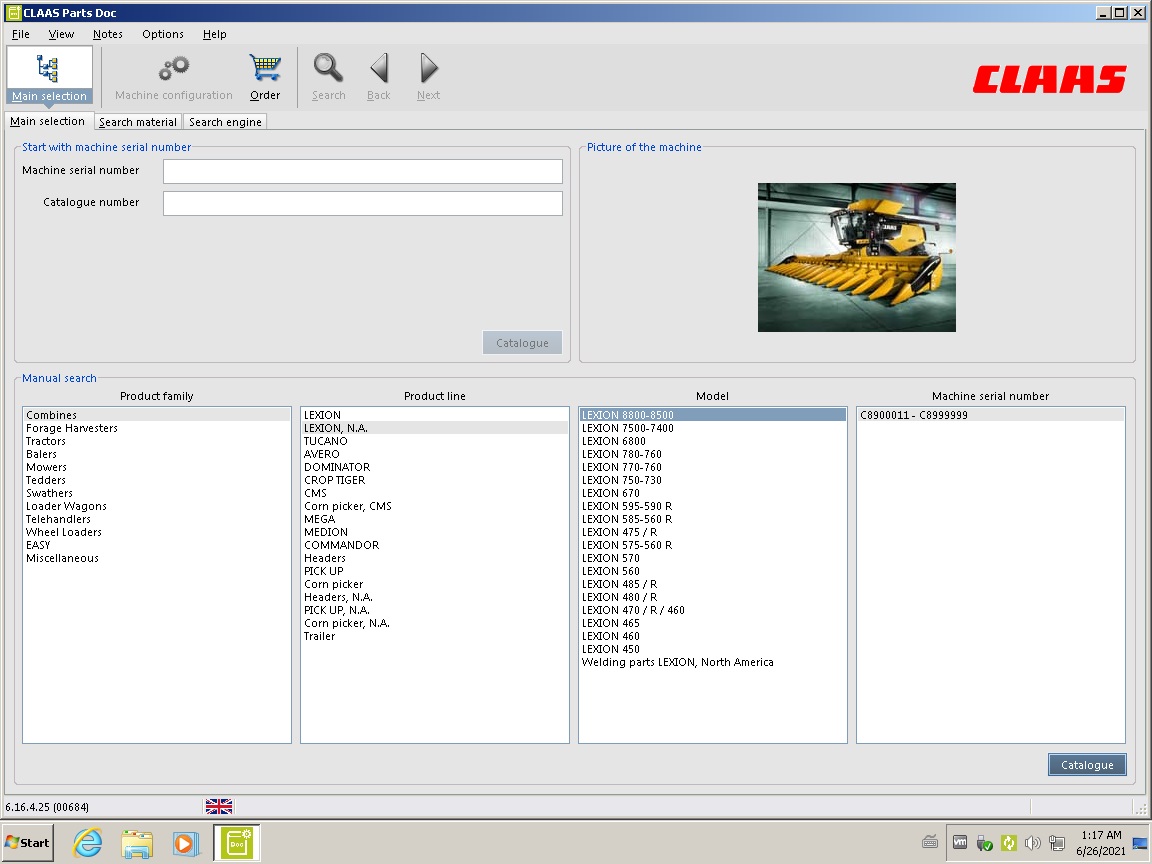1152x864 pixels.
Task: Select LEXION 8800-8500 model
Action: (x=713, y=415)
